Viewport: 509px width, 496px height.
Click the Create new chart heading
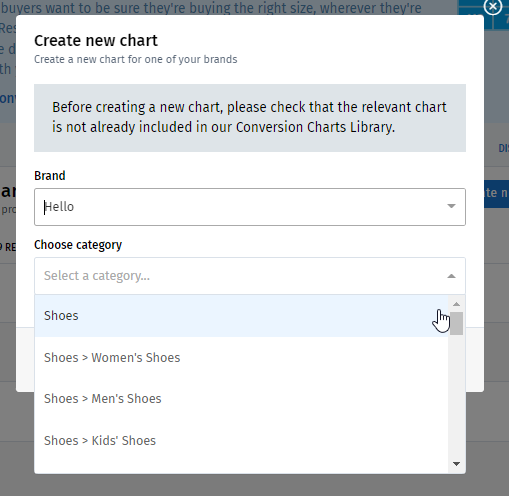tap(96, 41)
